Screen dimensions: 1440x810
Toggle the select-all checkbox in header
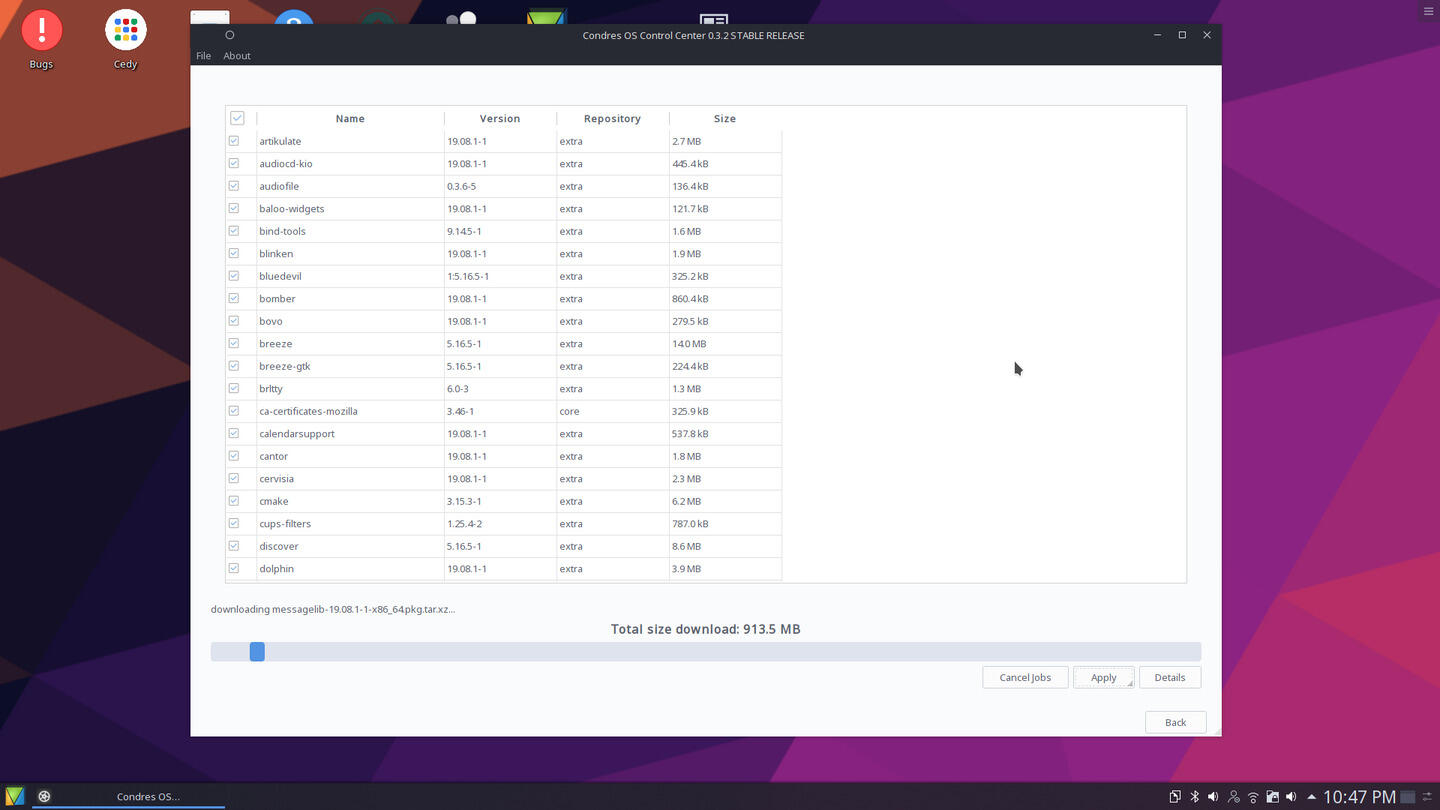[x=237, y=118]
